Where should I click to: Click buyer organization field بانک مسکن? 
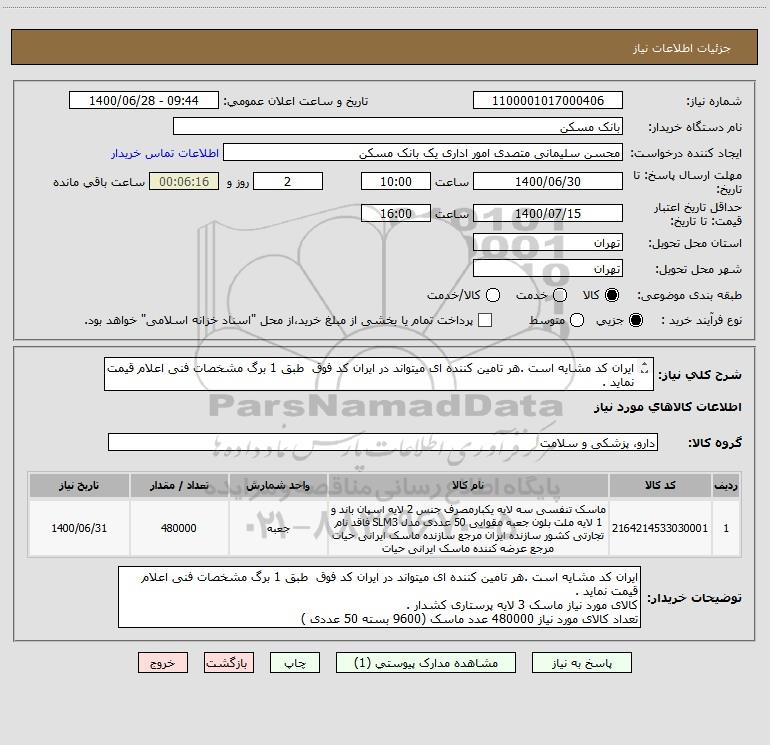point(398,127)
